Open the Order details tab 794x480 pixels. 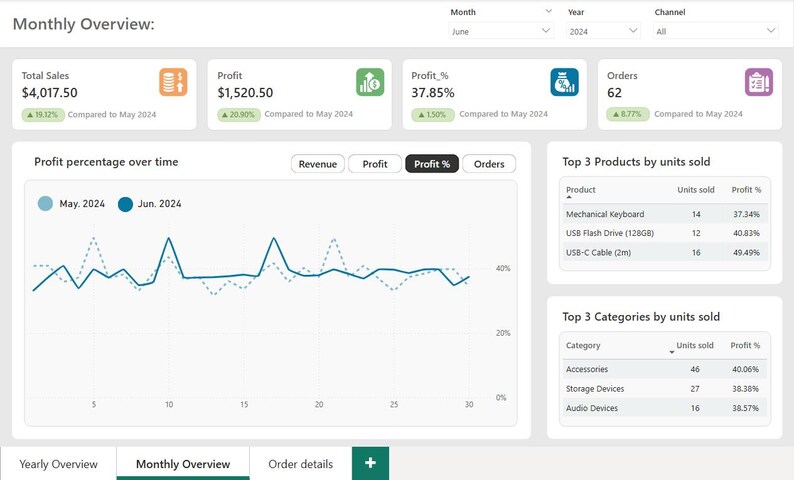click(x=300, y=464)
